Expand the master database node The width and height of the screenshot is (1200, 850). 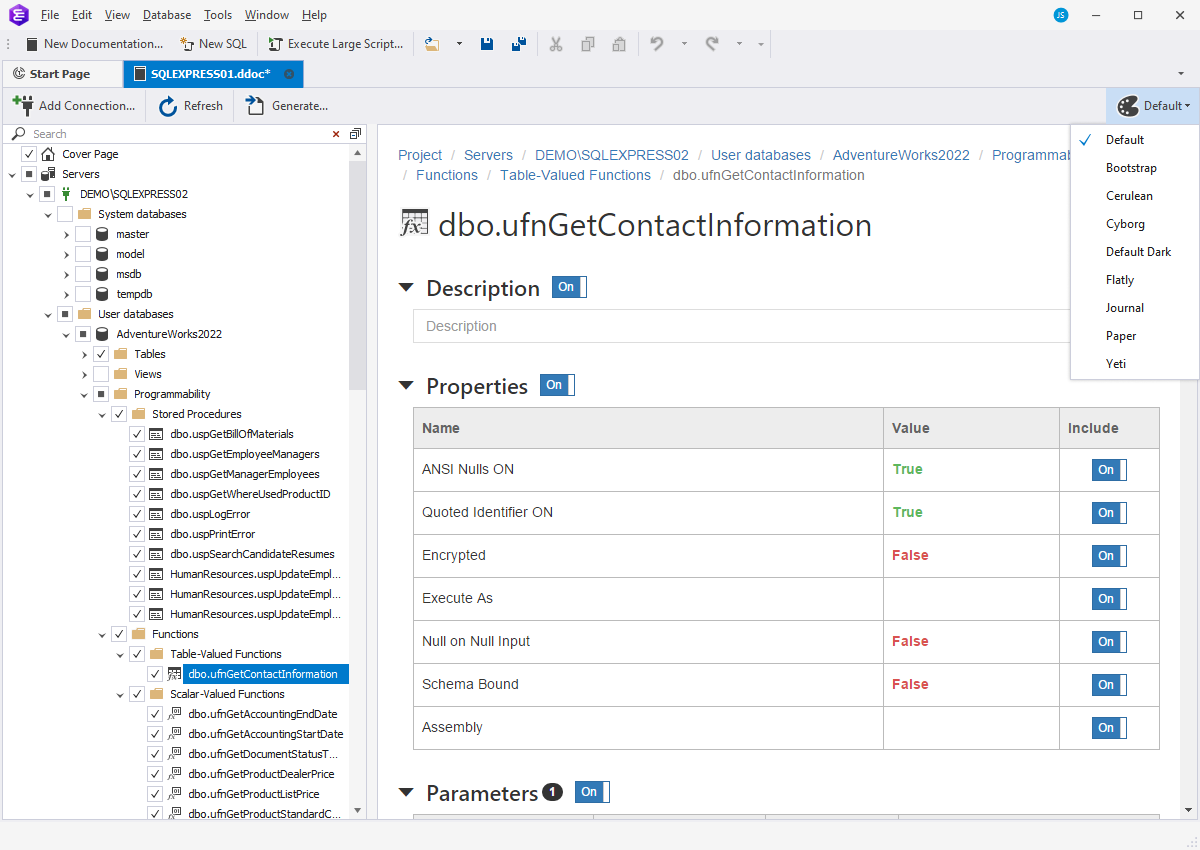click(x=66, y=234)
